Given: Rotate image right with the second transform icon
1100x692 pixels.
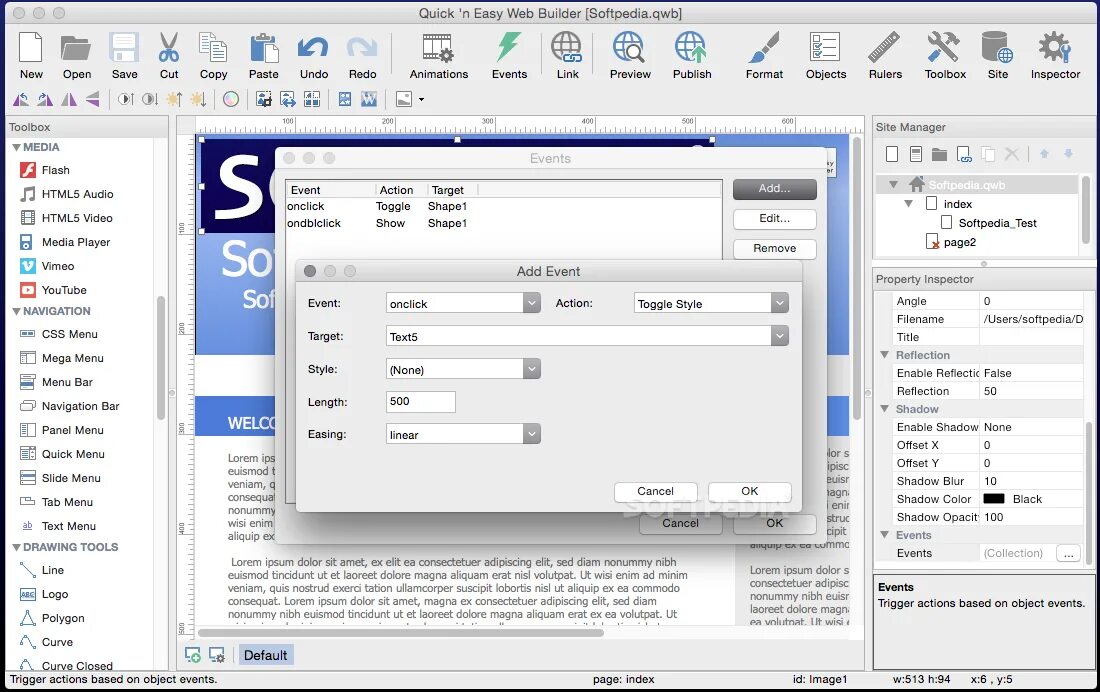Looking at the screenshot, I should (45, 100).
